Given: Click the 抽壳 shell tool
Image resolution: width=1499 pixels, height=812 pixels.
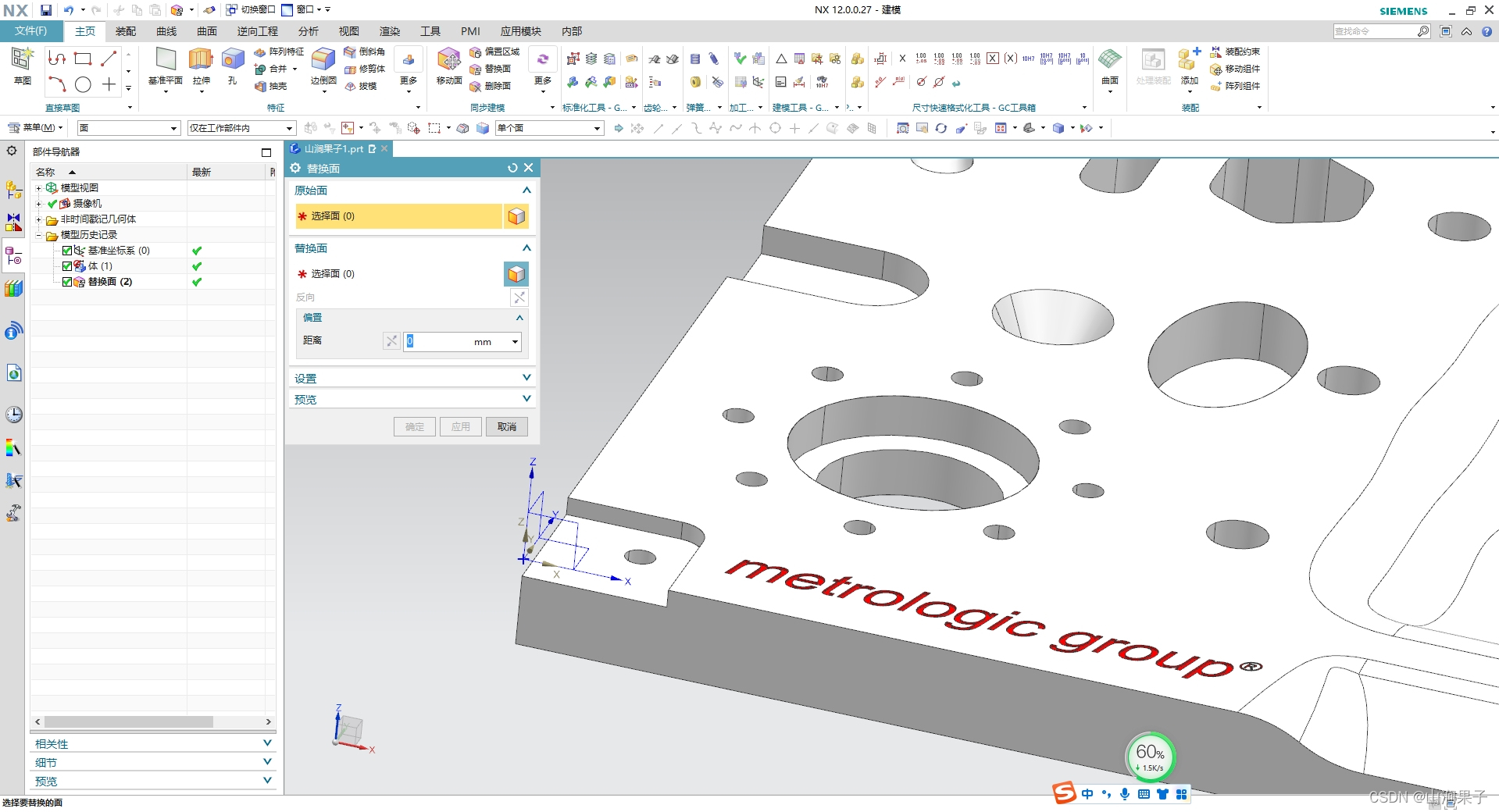Looking at the screenshot, I should coord(271,86).
